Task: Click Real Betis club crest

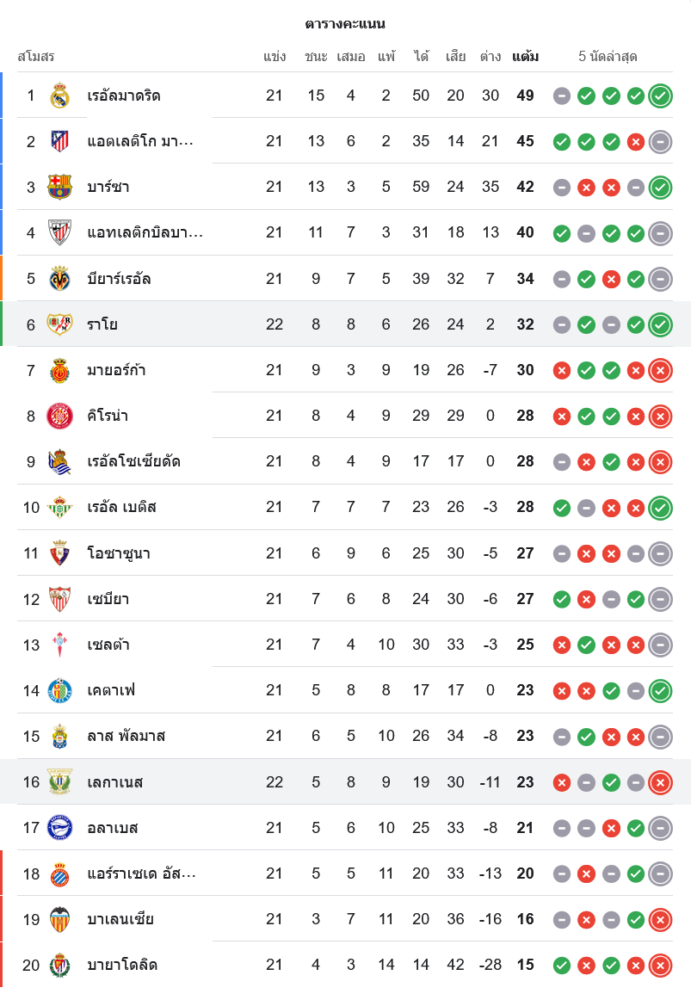Action: pyautogui.click(x=60, y=507)
